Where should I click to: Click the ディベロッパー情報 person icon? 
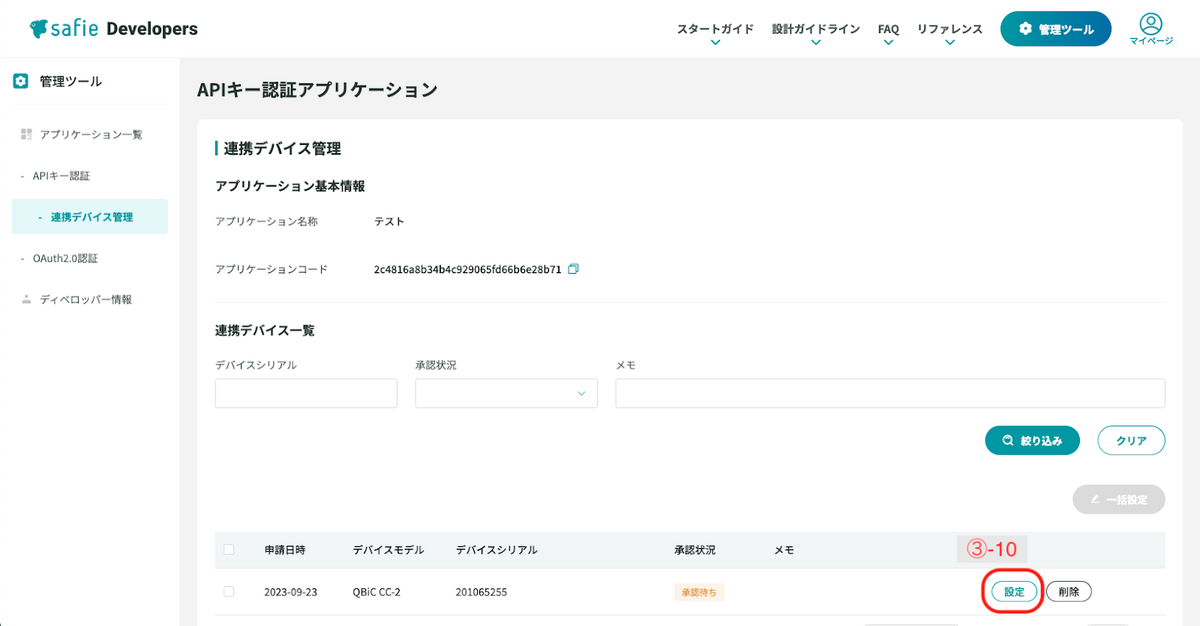pos(26,299)
